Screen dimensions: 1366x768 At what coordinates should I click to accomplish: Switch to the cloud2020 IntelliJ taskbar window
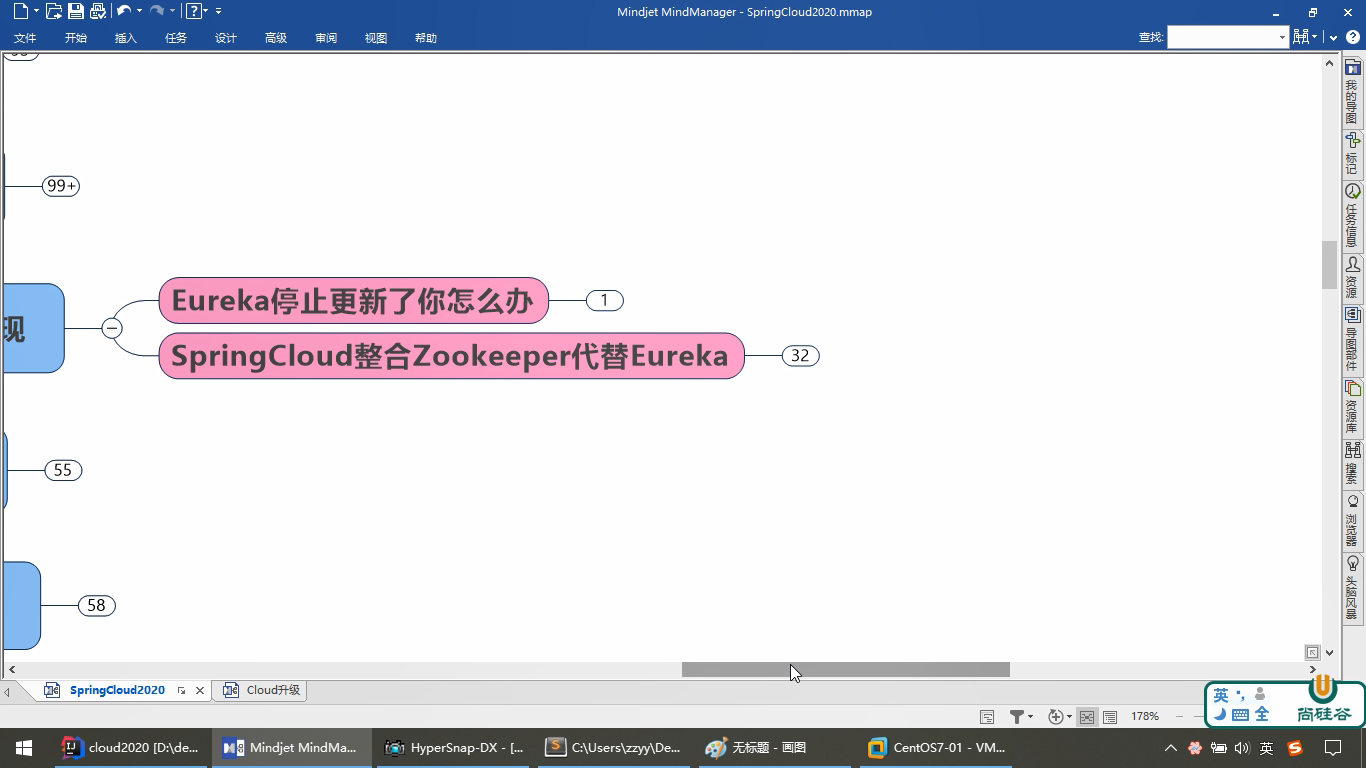click(x=131, y=747)
